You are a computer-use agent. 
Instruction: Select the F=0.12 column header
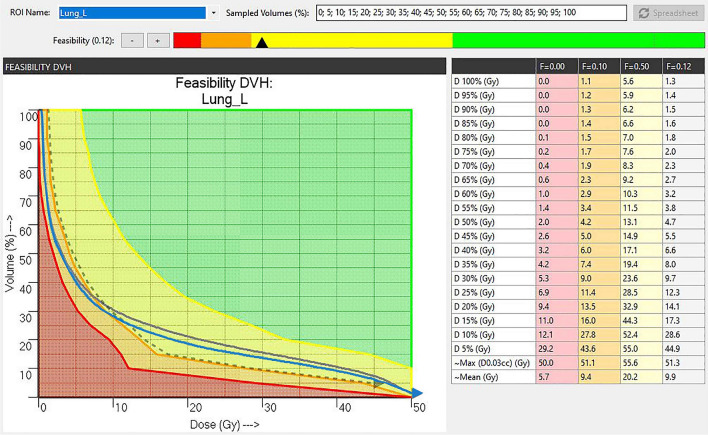tap(681, 65)
